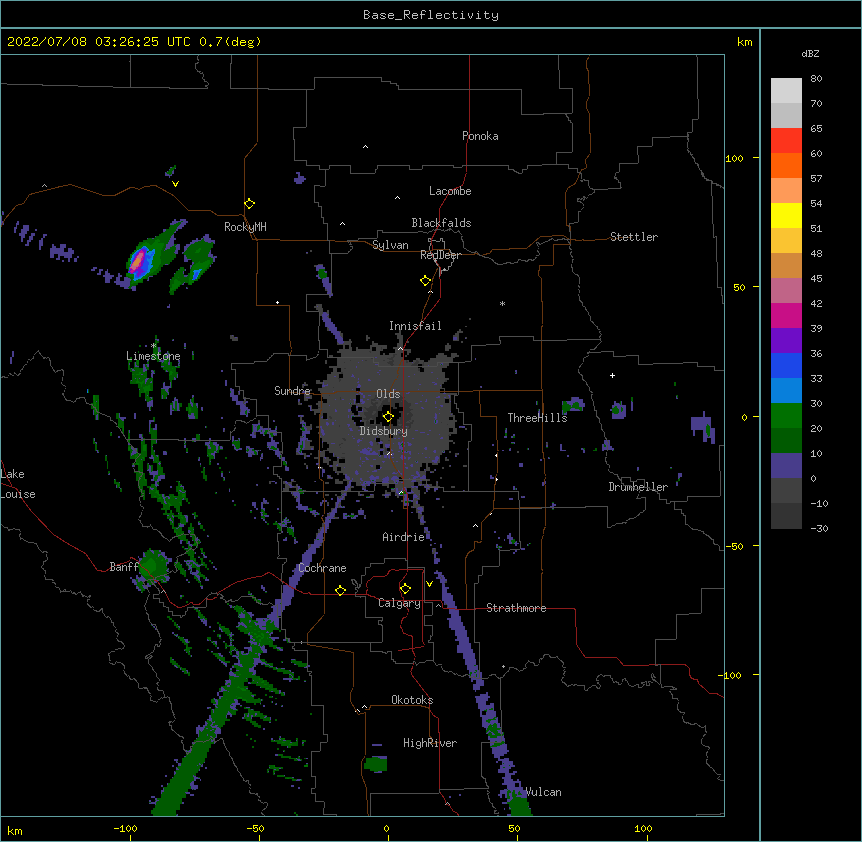Click the Lake Louise label
Screen dimensions: 862x842
point(18,484)
